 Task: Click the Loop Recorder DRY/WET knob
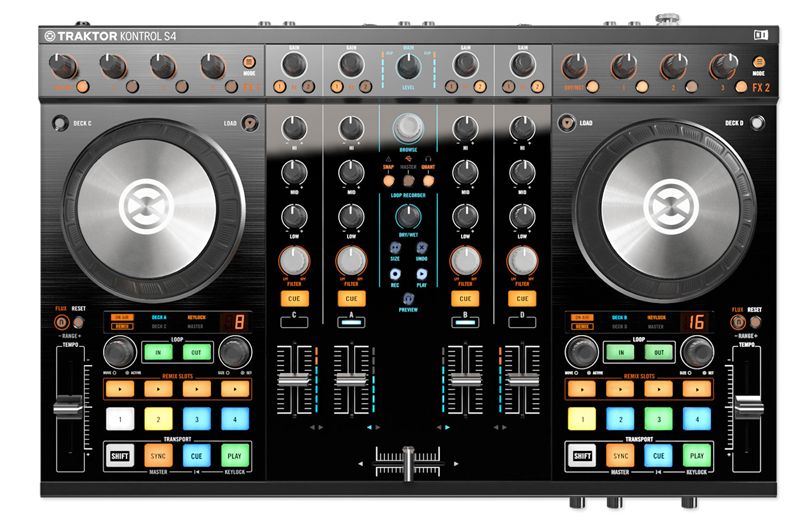408,216
